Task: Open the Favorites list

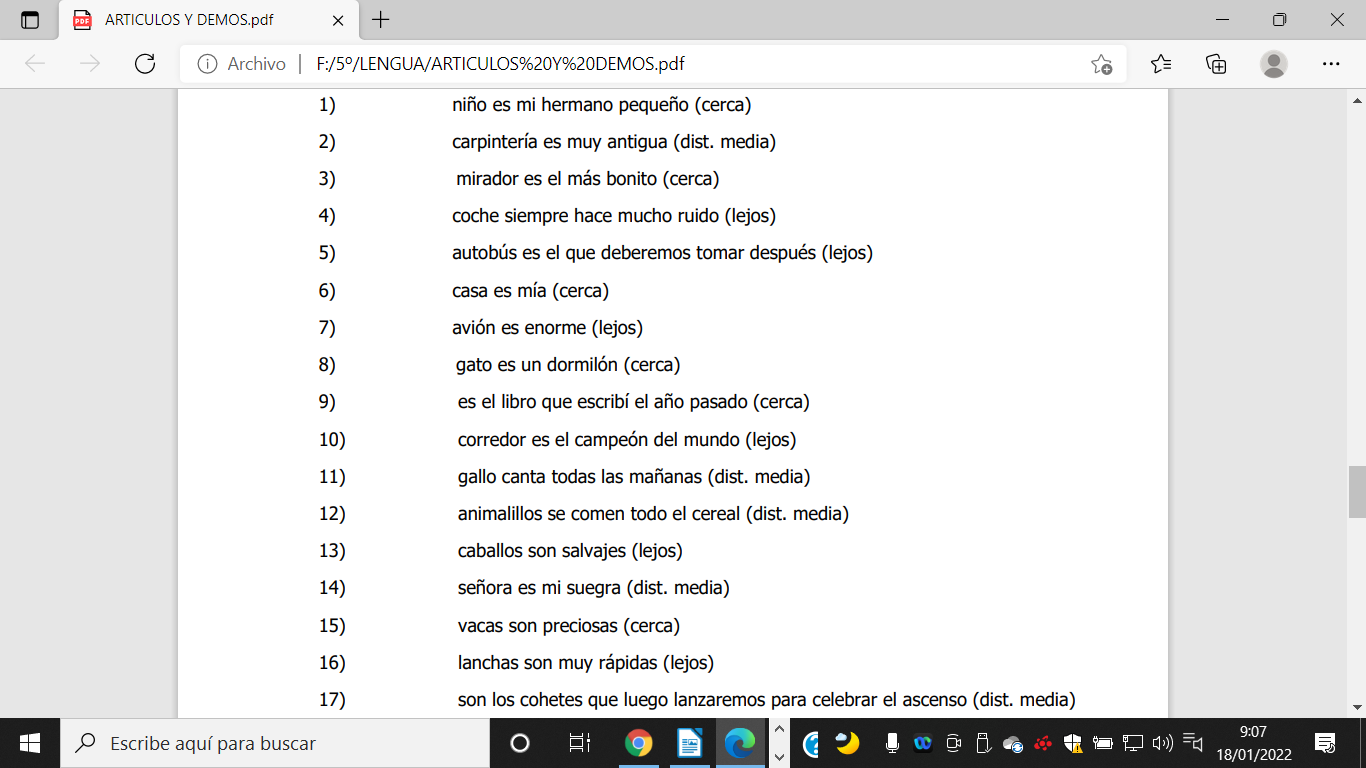Action: point(1161,64)
